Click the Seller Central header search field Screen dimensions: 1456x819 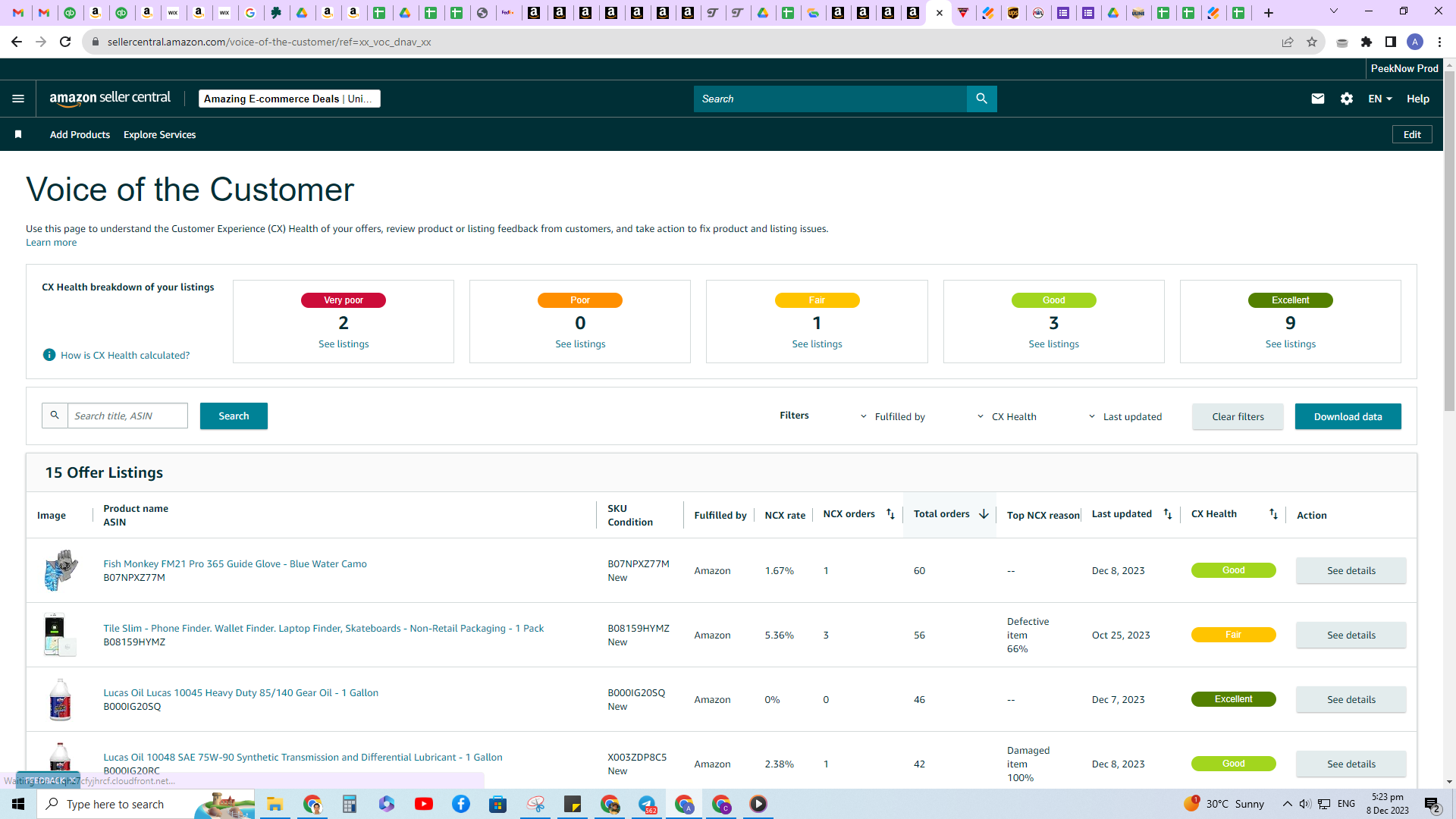(830, 99)
